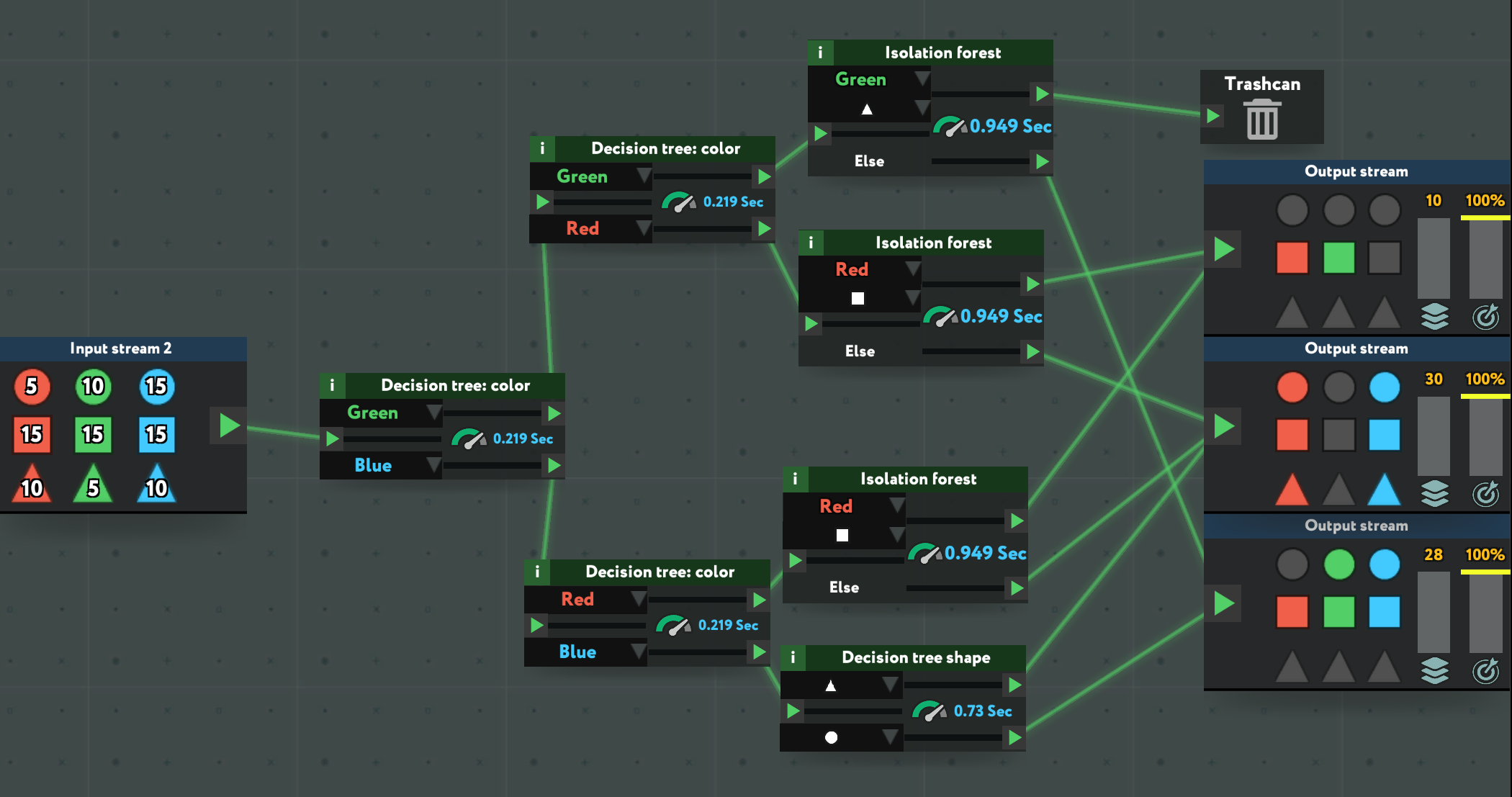Click stack layers icon in third Output stream
The height and width of the screenshot is (797, 1512).
click(x=1434, y=670)
